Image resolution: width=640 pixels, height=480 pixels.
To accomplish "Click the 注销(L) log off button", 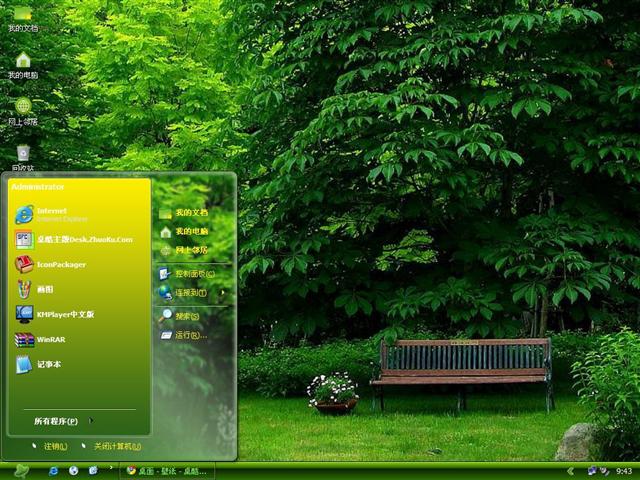I will [49, 447].
